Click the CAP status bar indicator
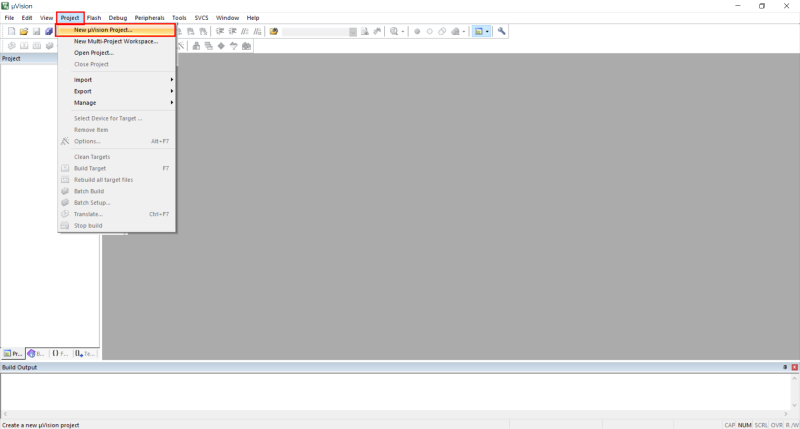This screenshot has height=429, width=800. 730,425
